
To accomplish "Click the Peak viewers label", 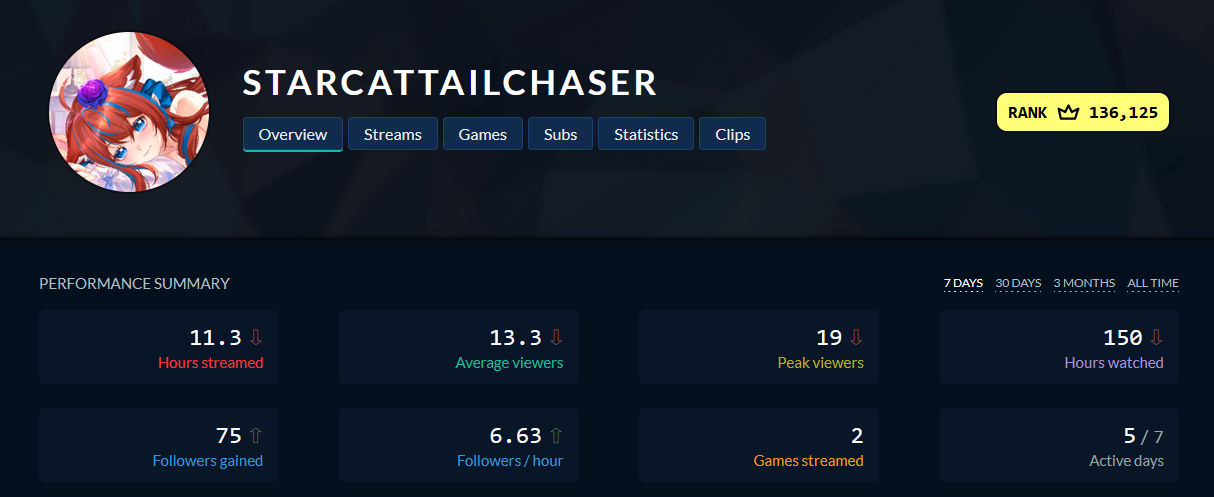I will tap(821, 363).
